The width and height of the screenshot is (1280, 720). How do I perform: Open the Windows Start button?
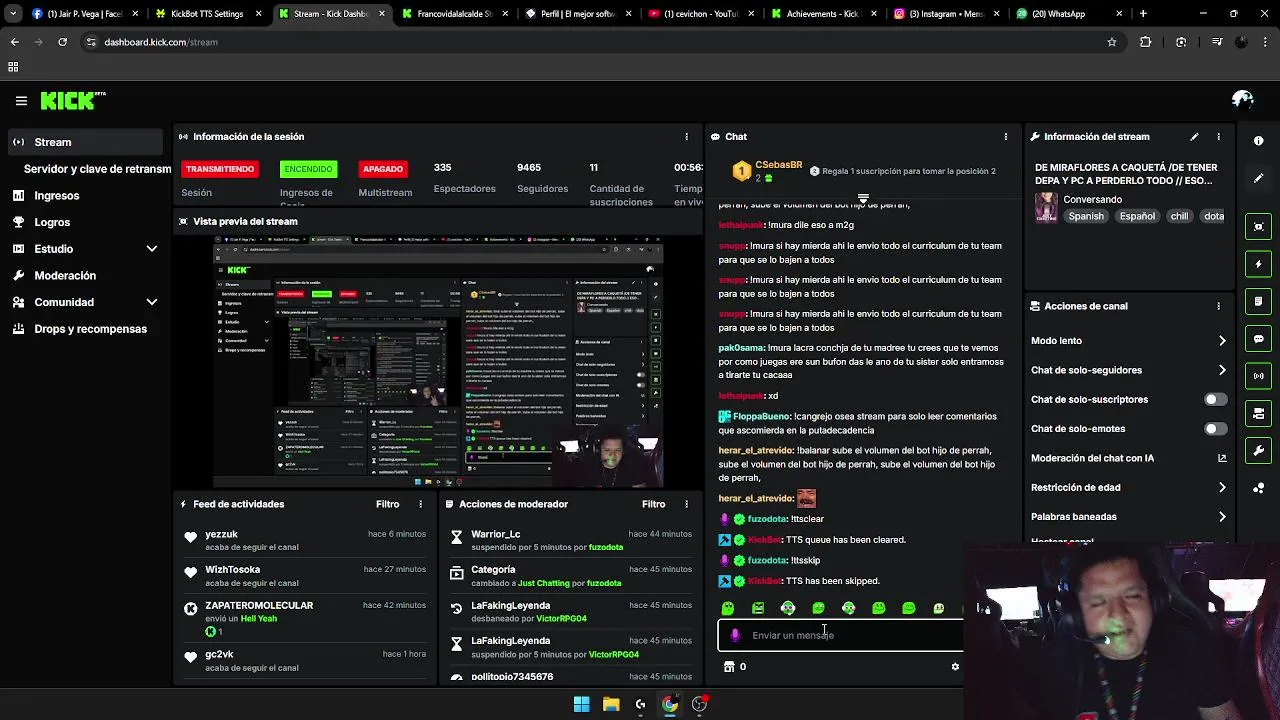tap(581, 704)
